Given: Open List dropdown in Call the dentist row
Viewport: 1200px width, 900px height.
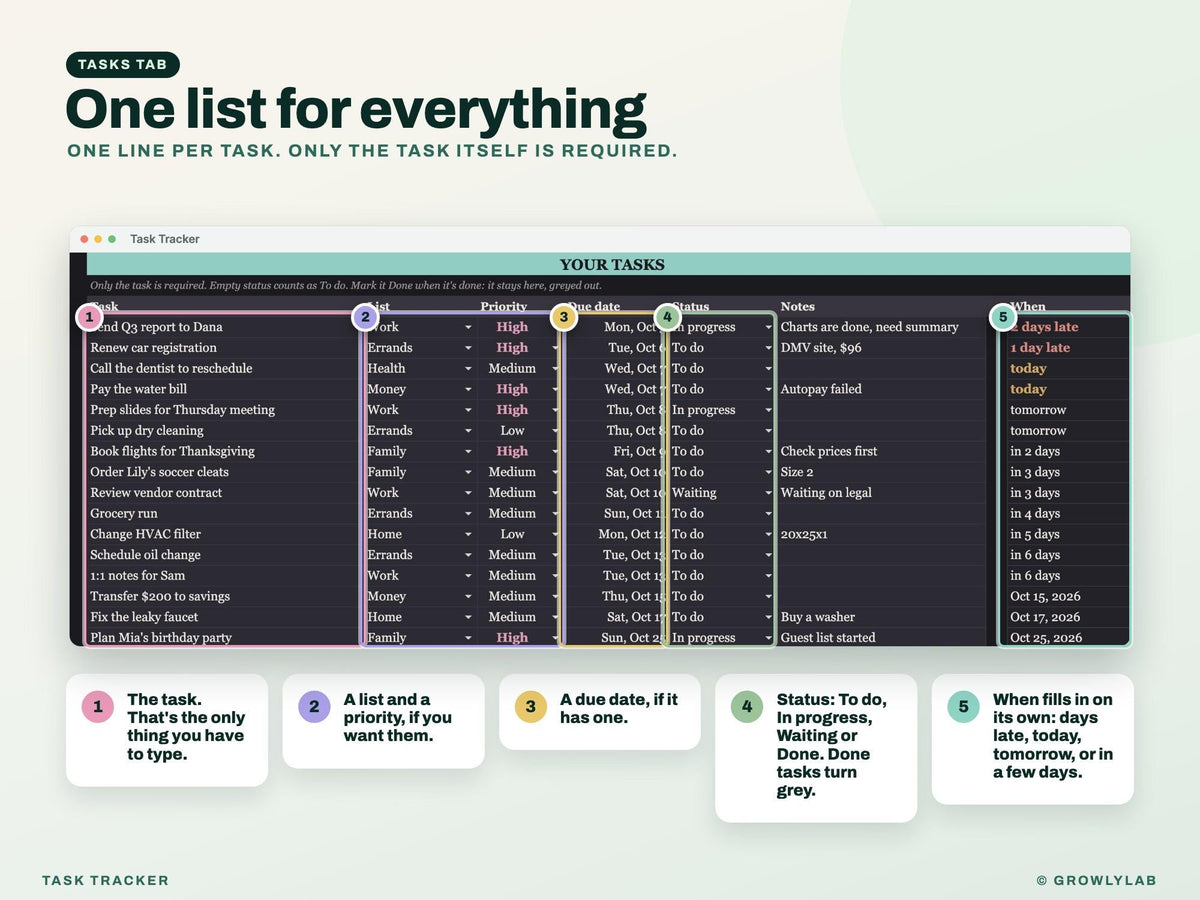Looking at the screenshot, I should [x=468, y=369].
